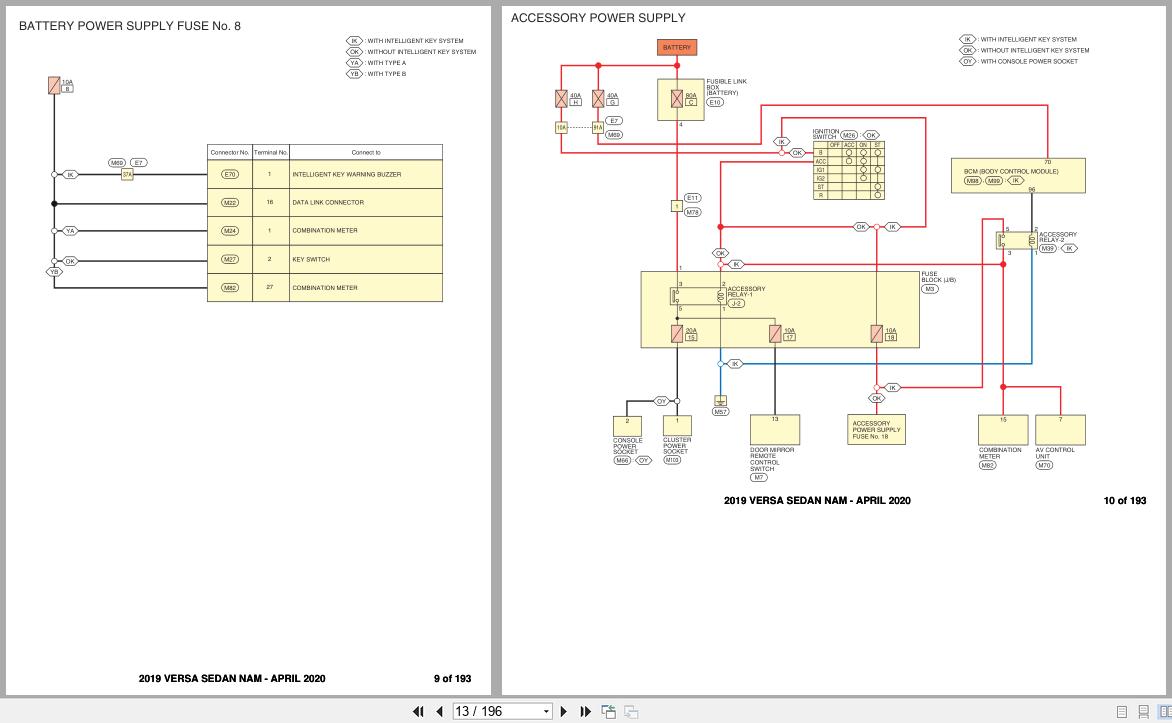Viewport: 1172px width, 723px height.
Task: Click 'KEY SWITCH' table cell
Action: [x=366, y=259]
